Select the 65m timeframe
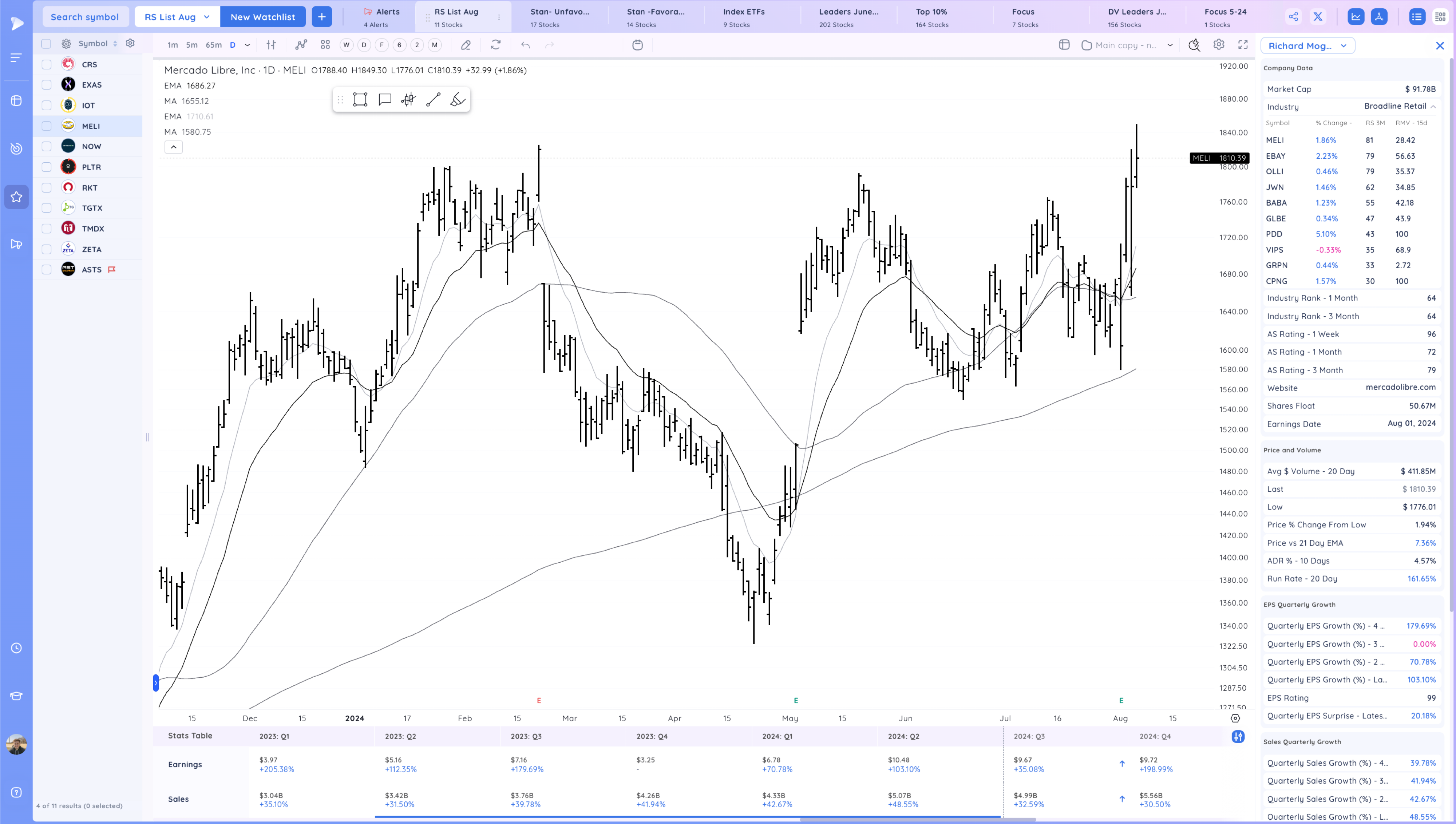The image size is (1456, 824). [213, 45]
